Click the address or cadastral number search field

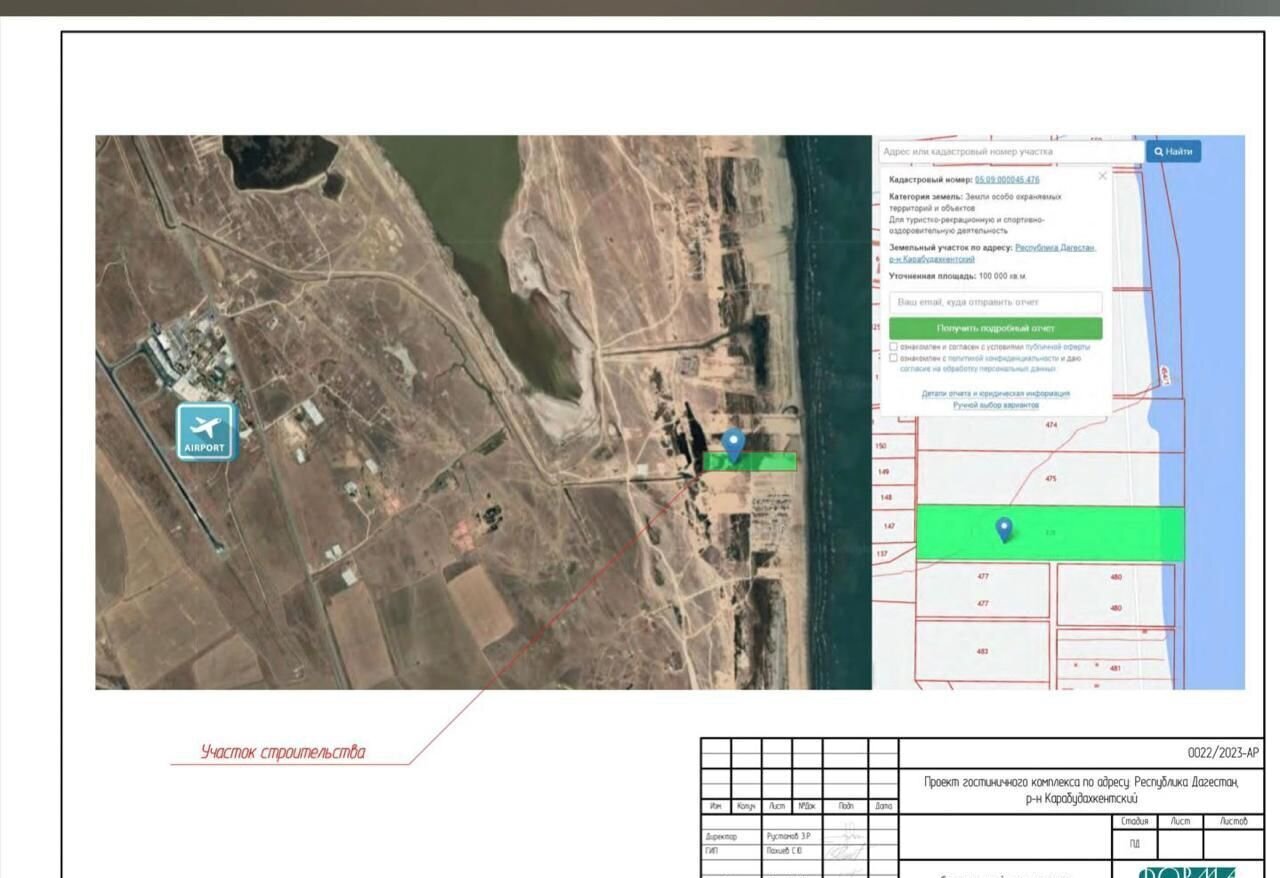click(x=1010, y=152)
